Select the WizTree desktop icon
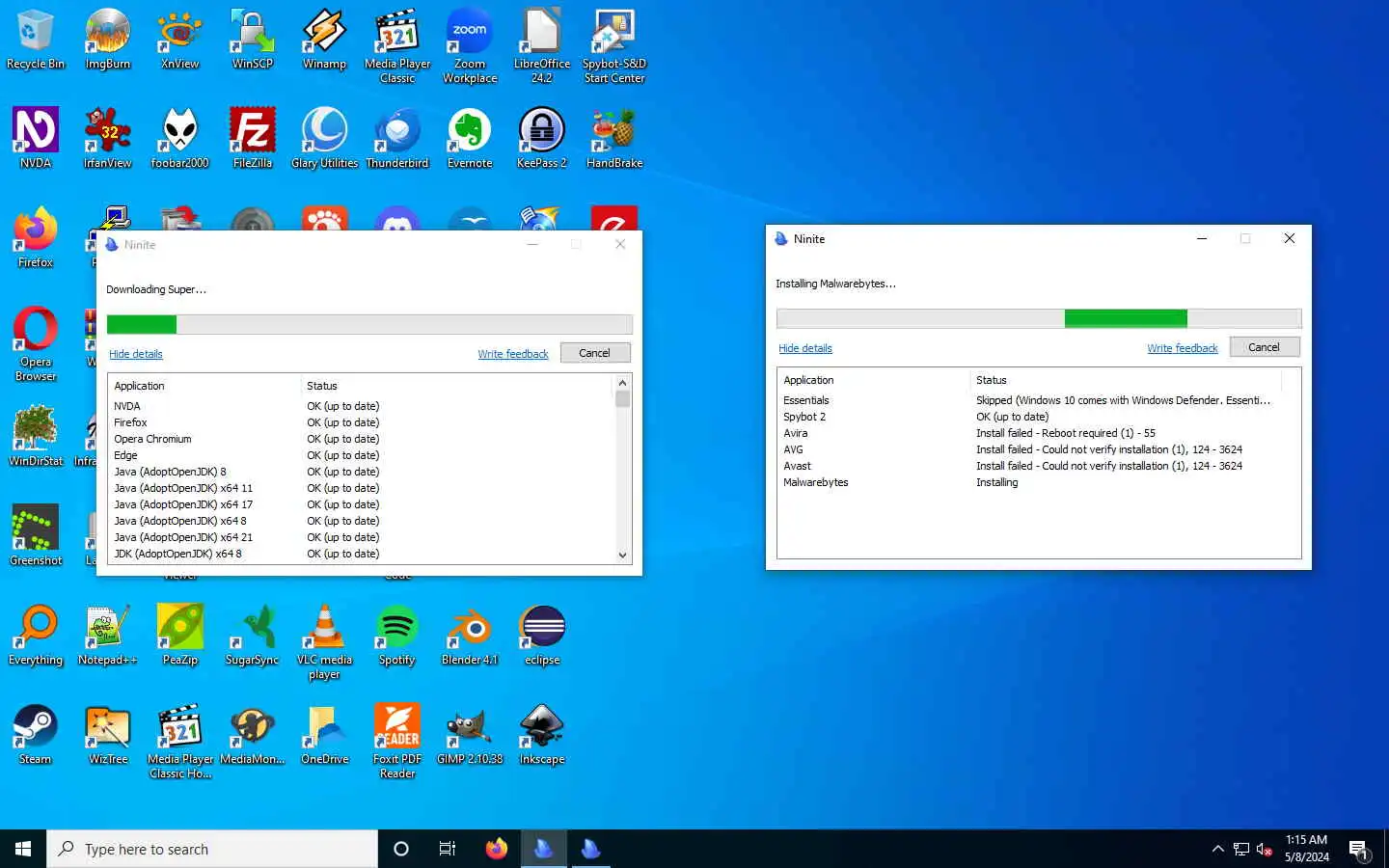The width and height of the screenshot is (1389, 868). click(x=107, y=734)
